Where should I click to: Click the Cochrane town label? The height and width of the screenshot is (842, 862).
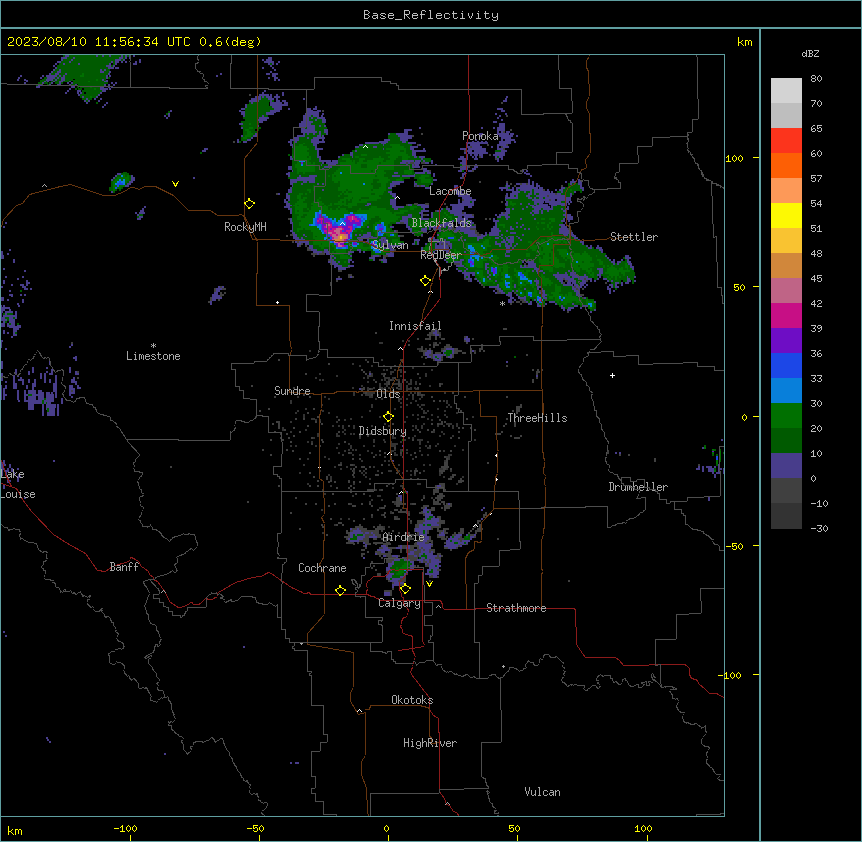[322, 568]
